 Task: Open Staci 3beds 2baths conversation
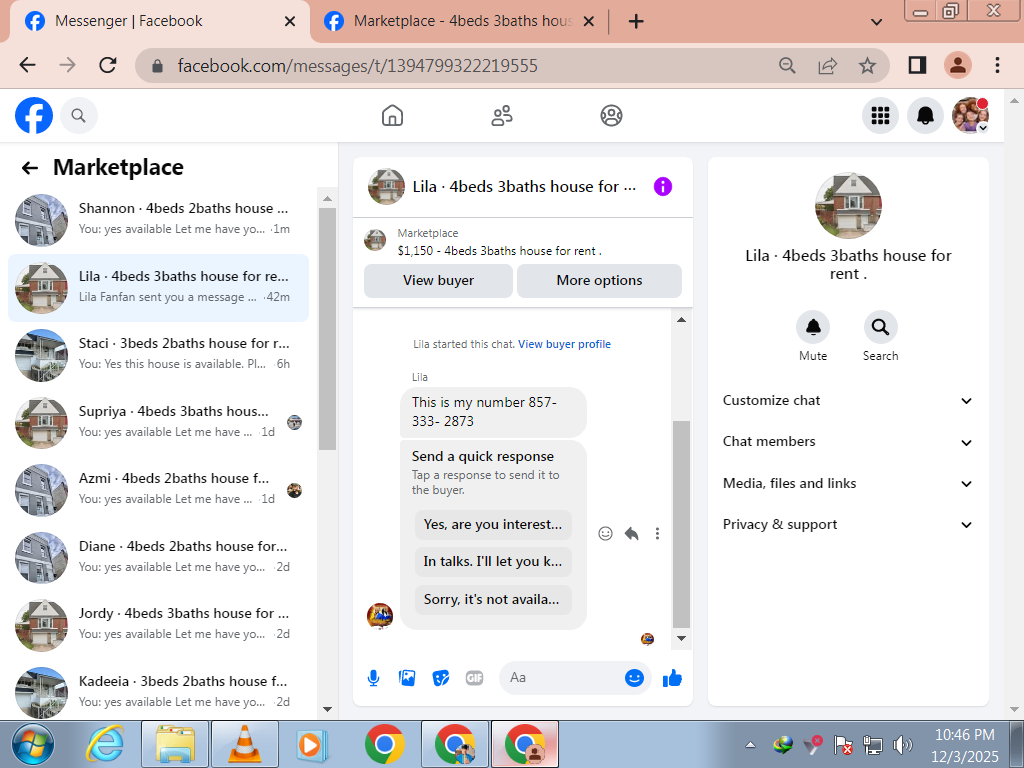(158, 355)
